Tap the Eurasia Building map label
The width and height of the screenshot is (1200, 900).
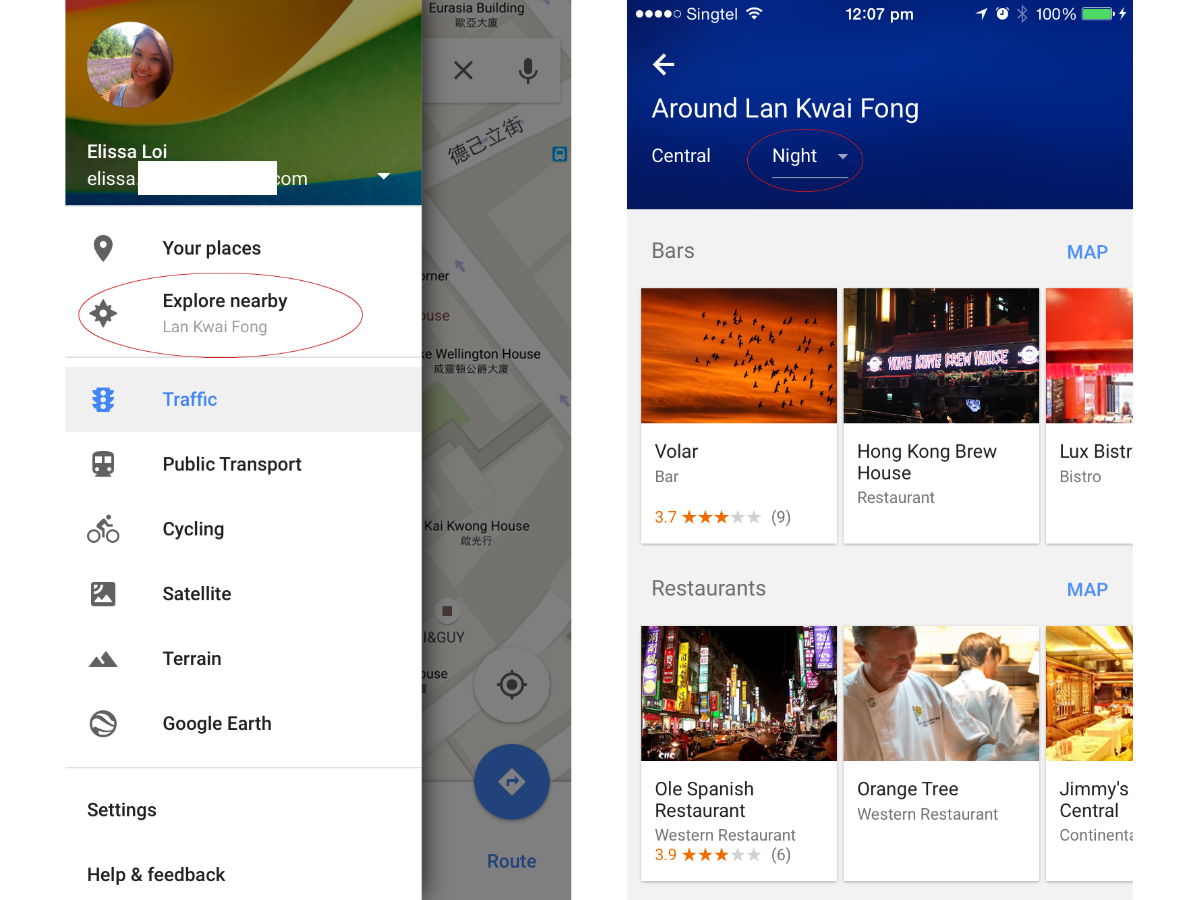(x=476, y=14)
